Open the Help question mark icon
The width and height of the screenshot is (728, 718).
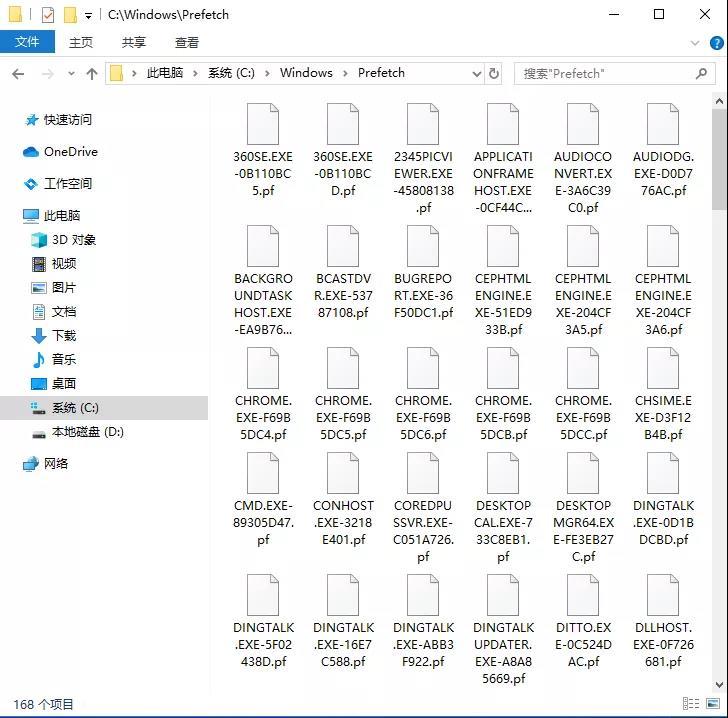pyautogui.click(x=716, y=43)
